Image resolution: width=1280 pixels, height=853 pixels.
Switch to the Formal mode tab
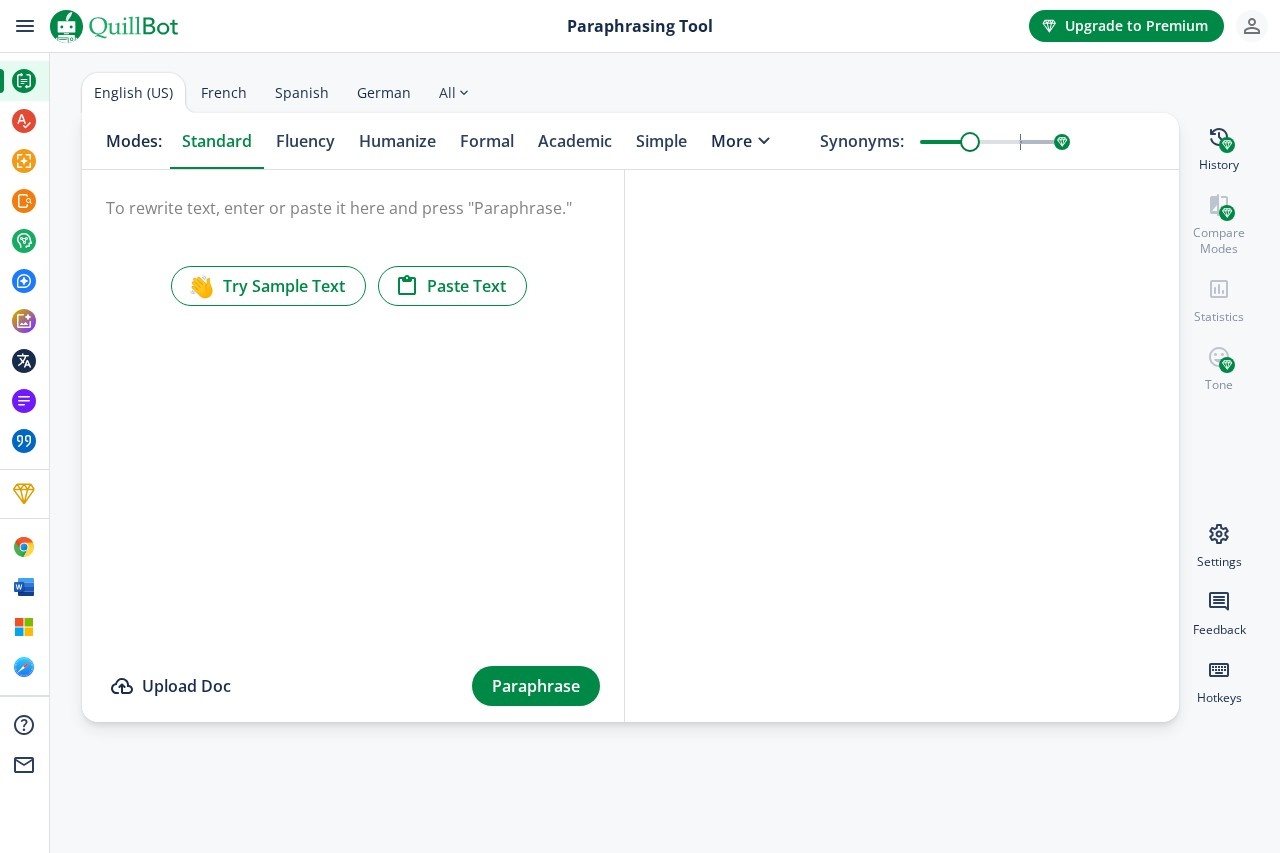point(487,141)
